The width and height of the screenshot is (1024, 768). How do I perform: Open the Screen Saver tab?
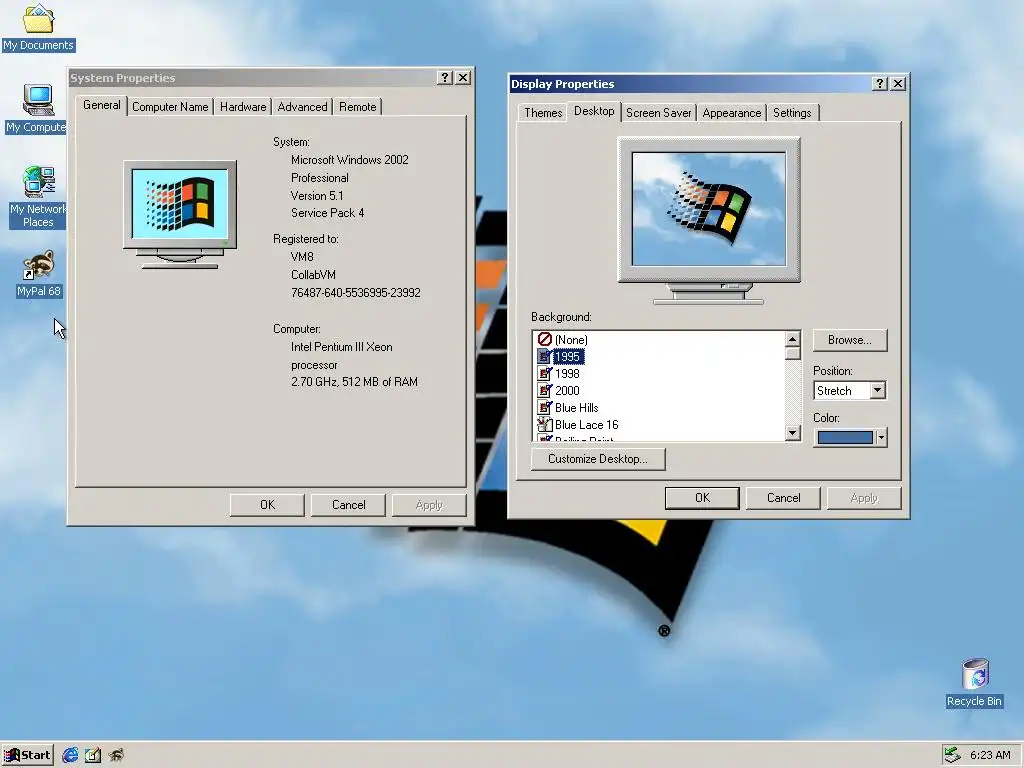click(658, 112)
